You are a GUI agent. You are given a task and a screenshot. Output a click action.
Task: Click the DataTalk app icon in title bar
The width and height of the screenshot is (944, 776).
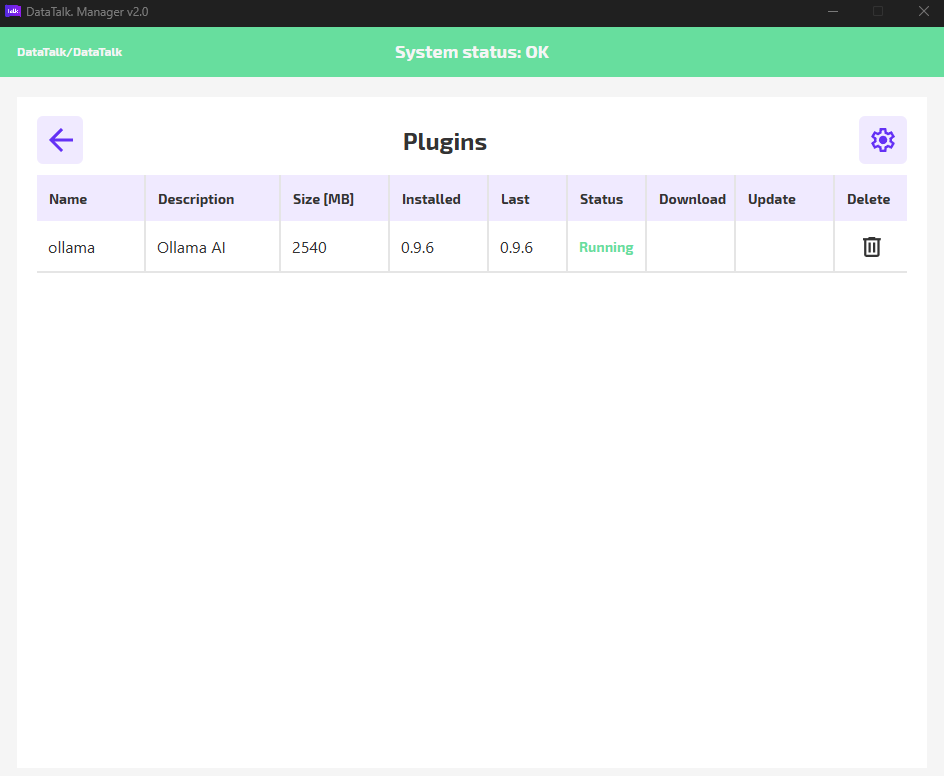(x=13, y=11)
